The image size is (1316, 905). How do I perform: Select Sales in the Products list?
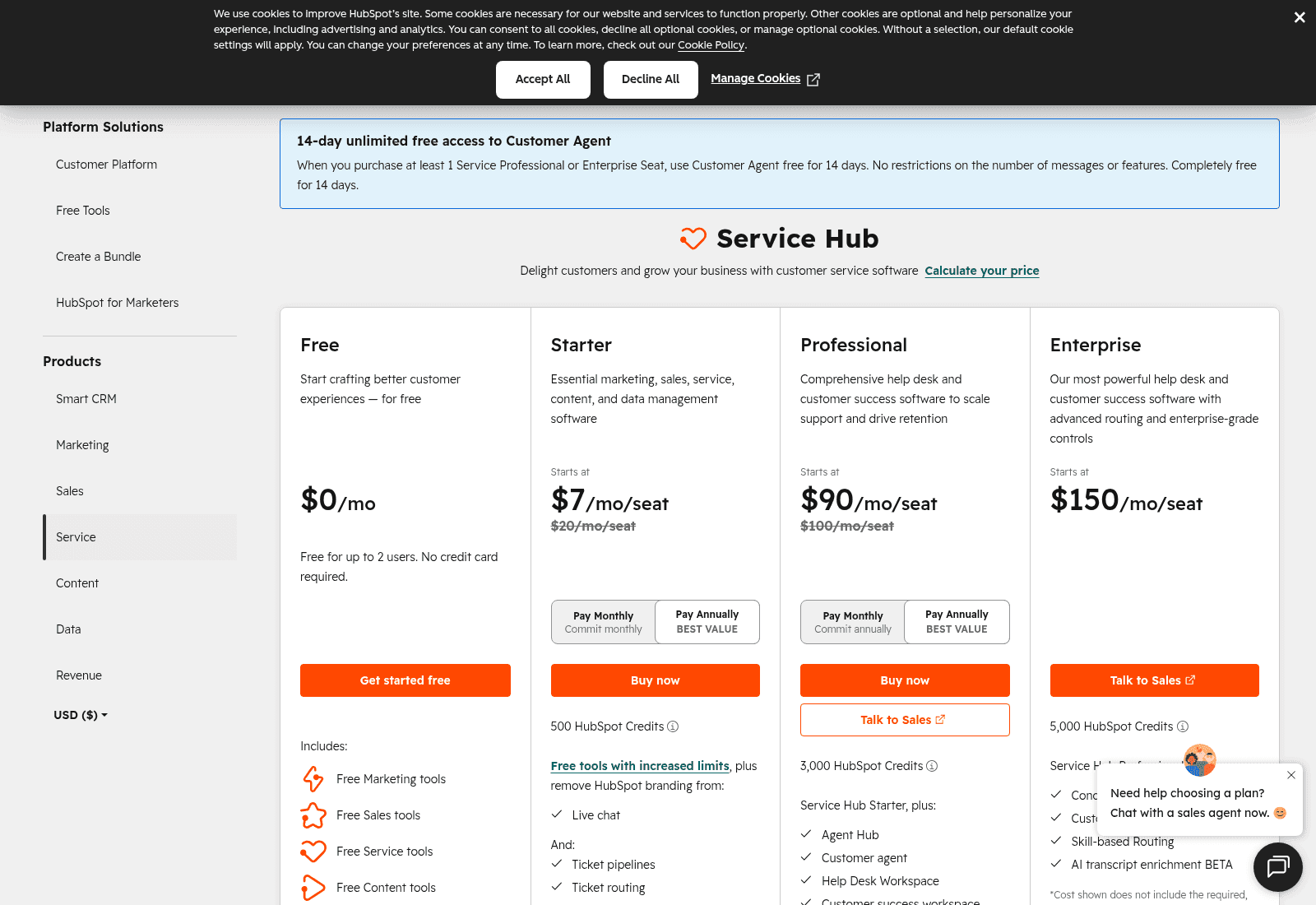(70, 491)
